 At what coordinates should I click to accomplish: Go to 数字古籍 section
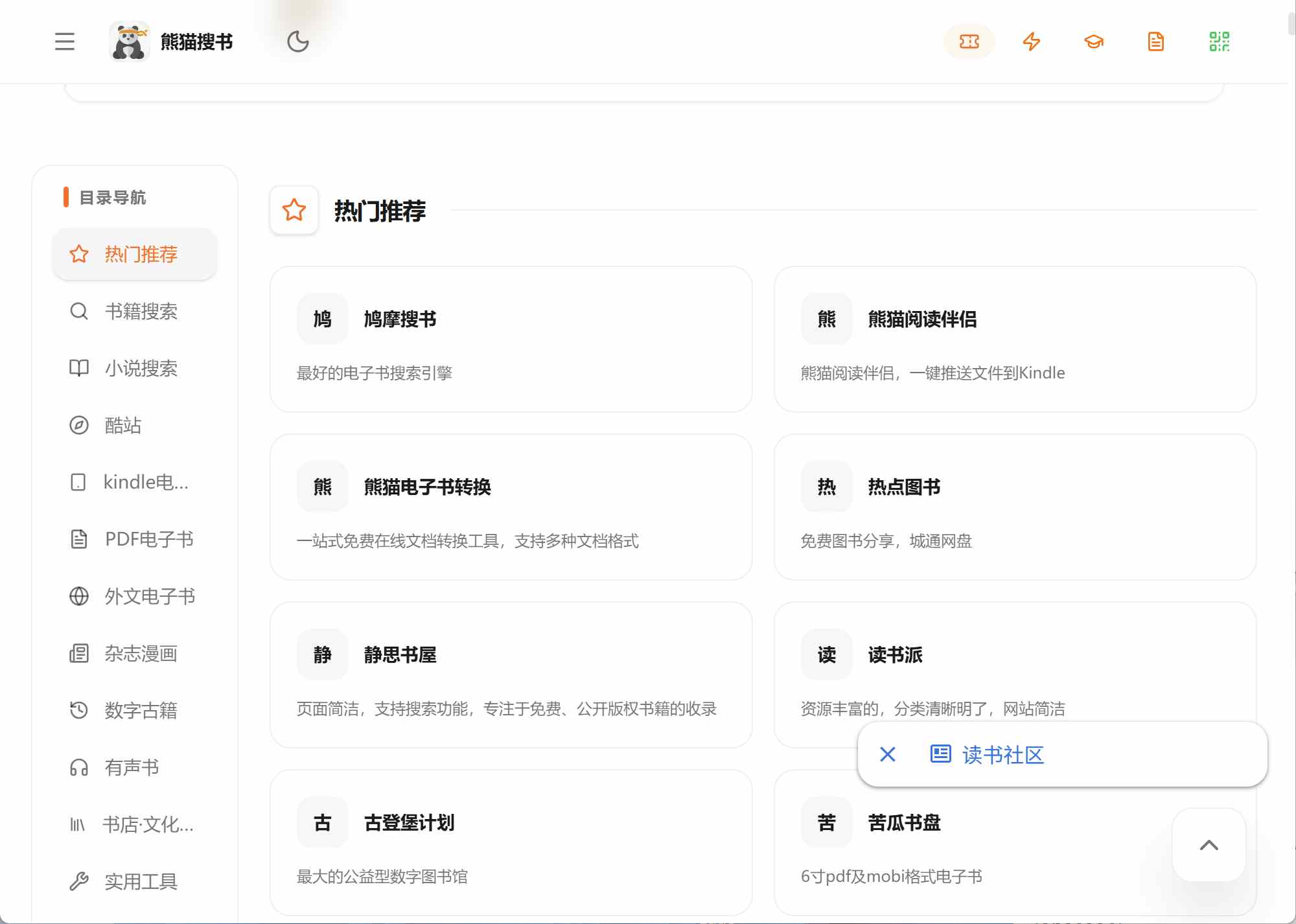135,710
